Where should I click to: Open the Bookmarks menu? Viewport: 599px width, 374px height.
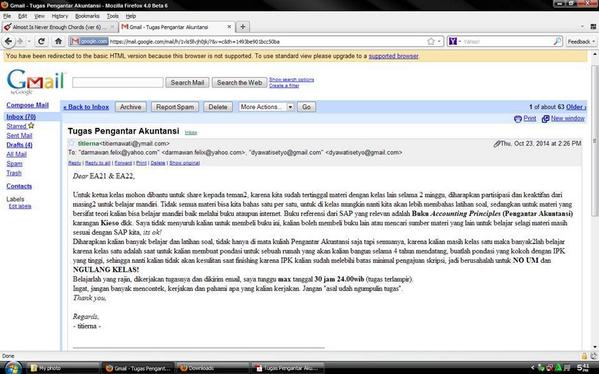point(87,16)
